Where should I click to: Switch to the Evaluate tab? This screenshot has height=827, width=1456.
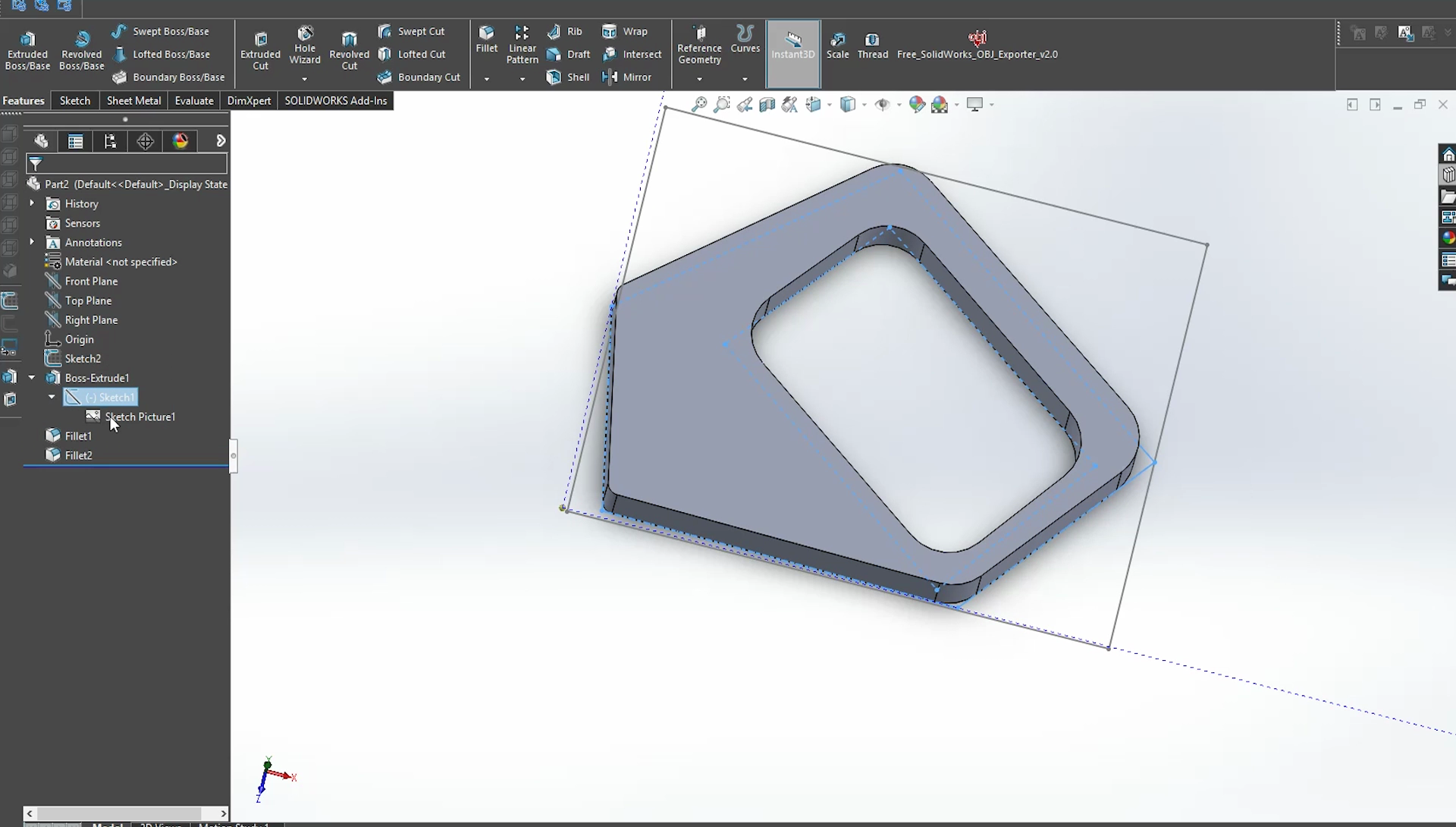(194, 100)
